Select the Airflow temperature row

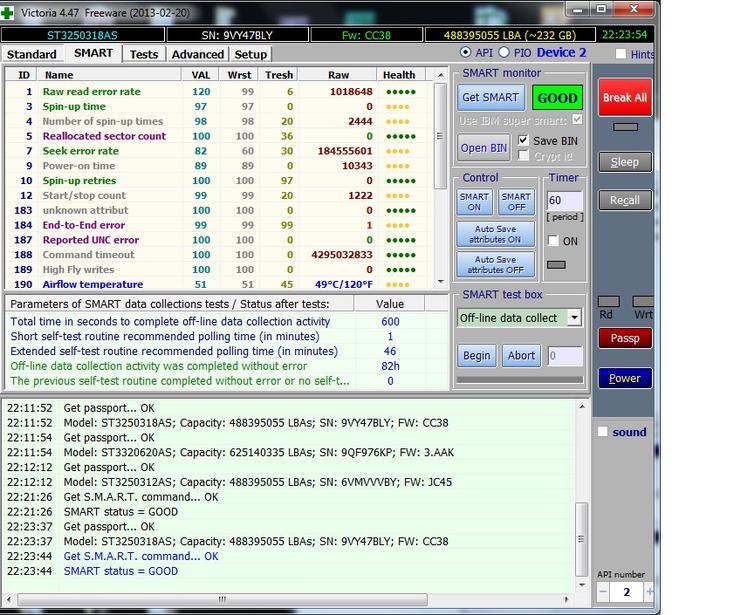[219, 284]
